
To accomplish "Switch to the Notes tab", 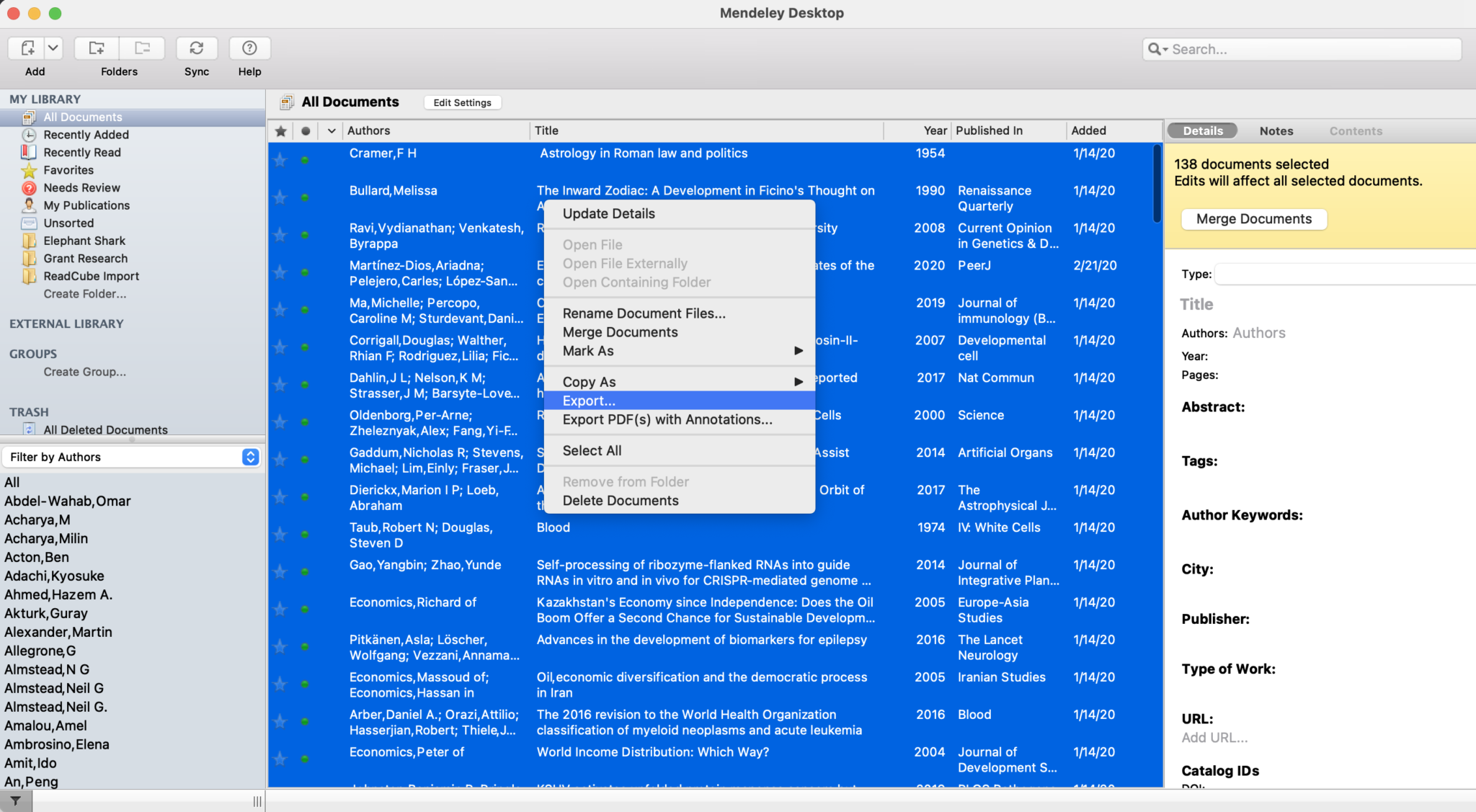I will (x=1276, y=130).
